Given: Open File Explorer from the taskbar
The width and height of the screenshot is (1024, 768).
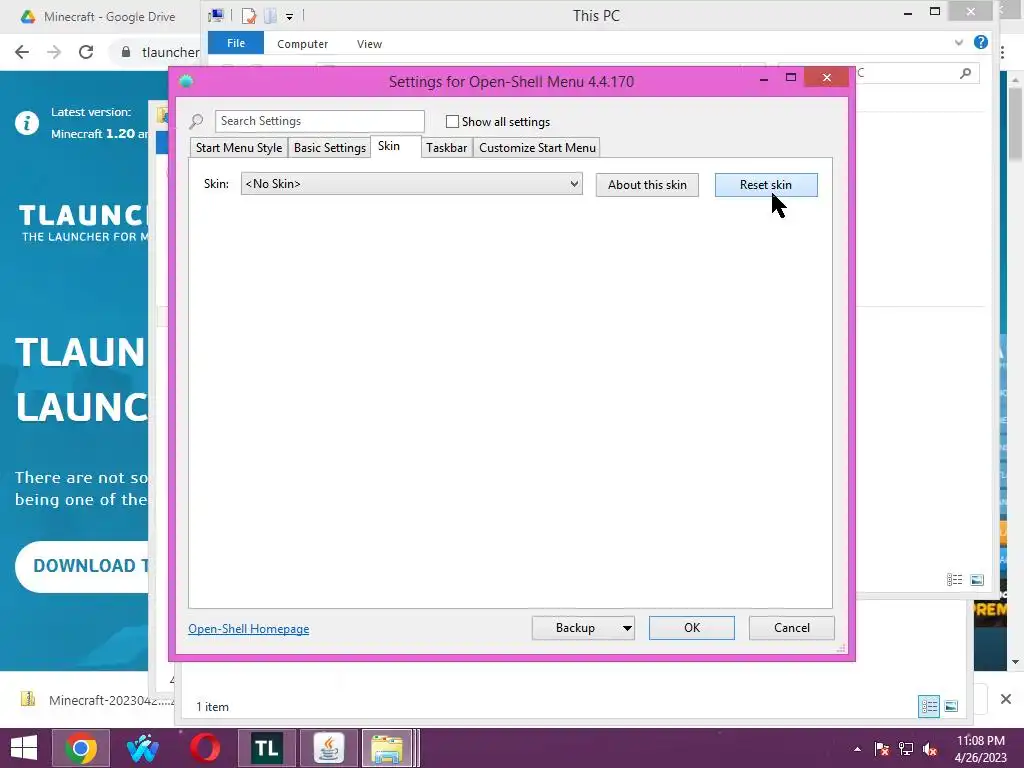Looking at the screenshot, I should tap(387, 748).
